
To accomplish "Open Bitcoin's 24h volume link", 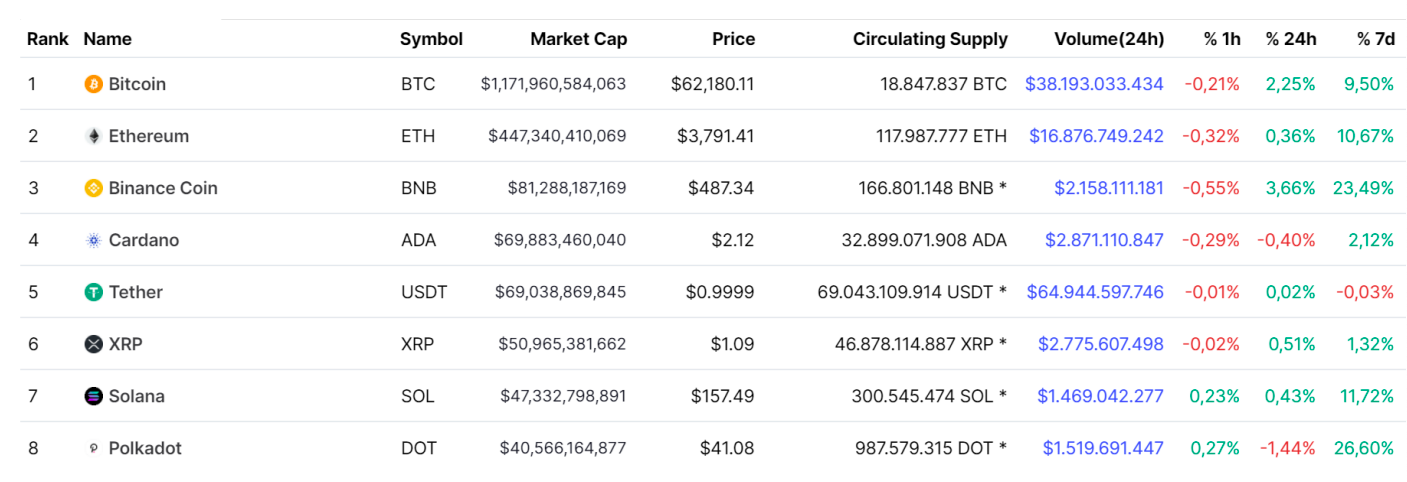I will tap(1094, 84).
